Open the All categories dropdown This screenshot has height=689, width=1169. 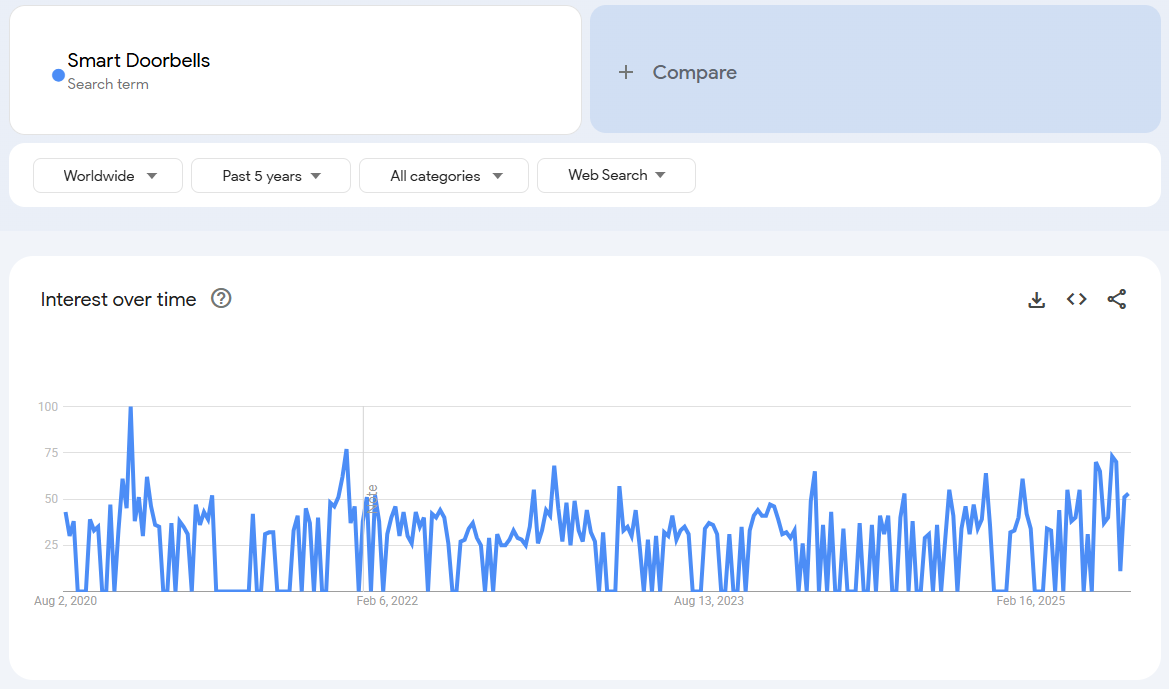pos(444,176)
